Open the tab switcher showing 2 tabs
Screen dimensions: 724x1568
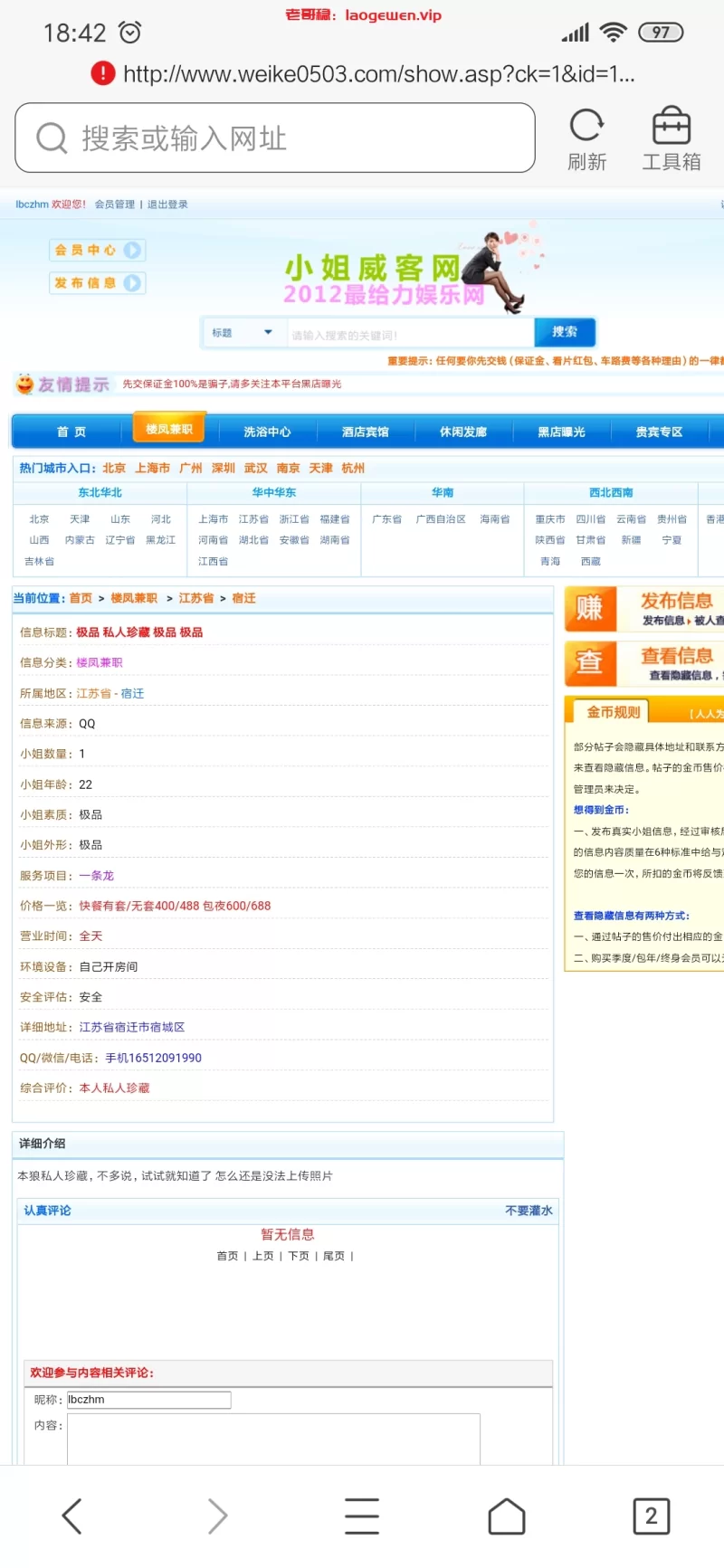pos(651,1516)
